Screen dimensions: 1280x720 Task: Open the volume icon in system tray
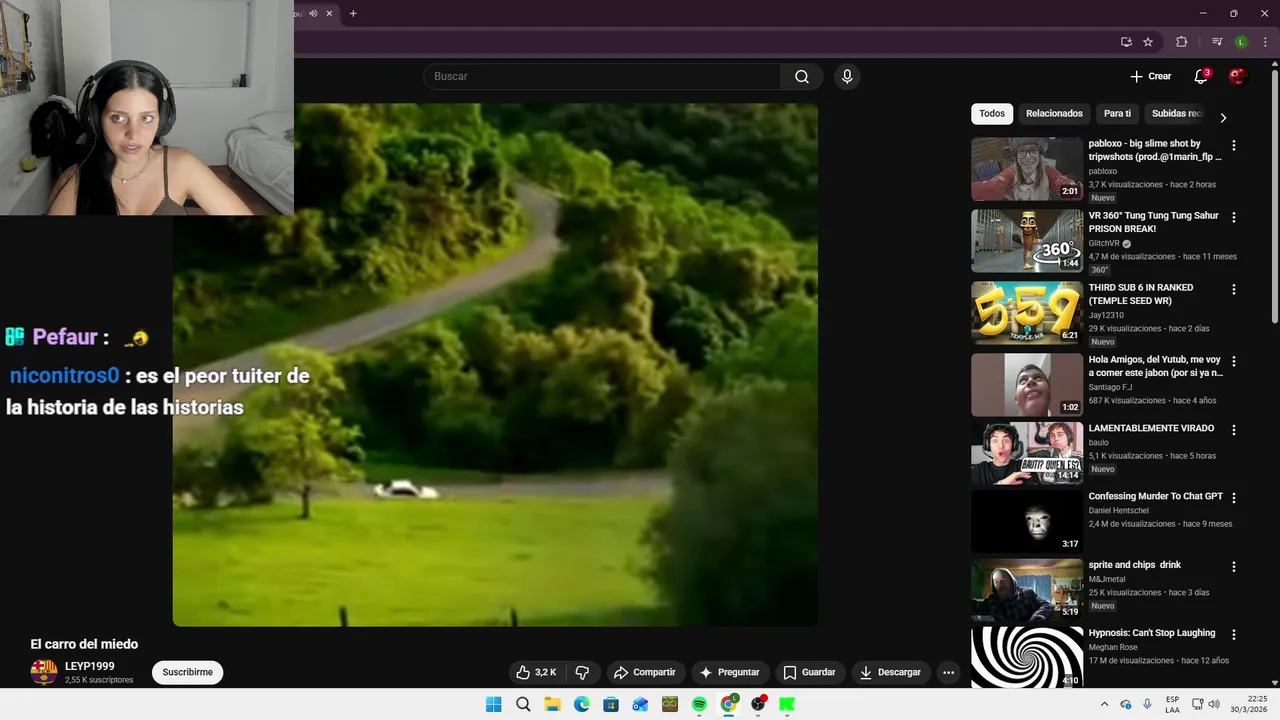pos(1214,704)
